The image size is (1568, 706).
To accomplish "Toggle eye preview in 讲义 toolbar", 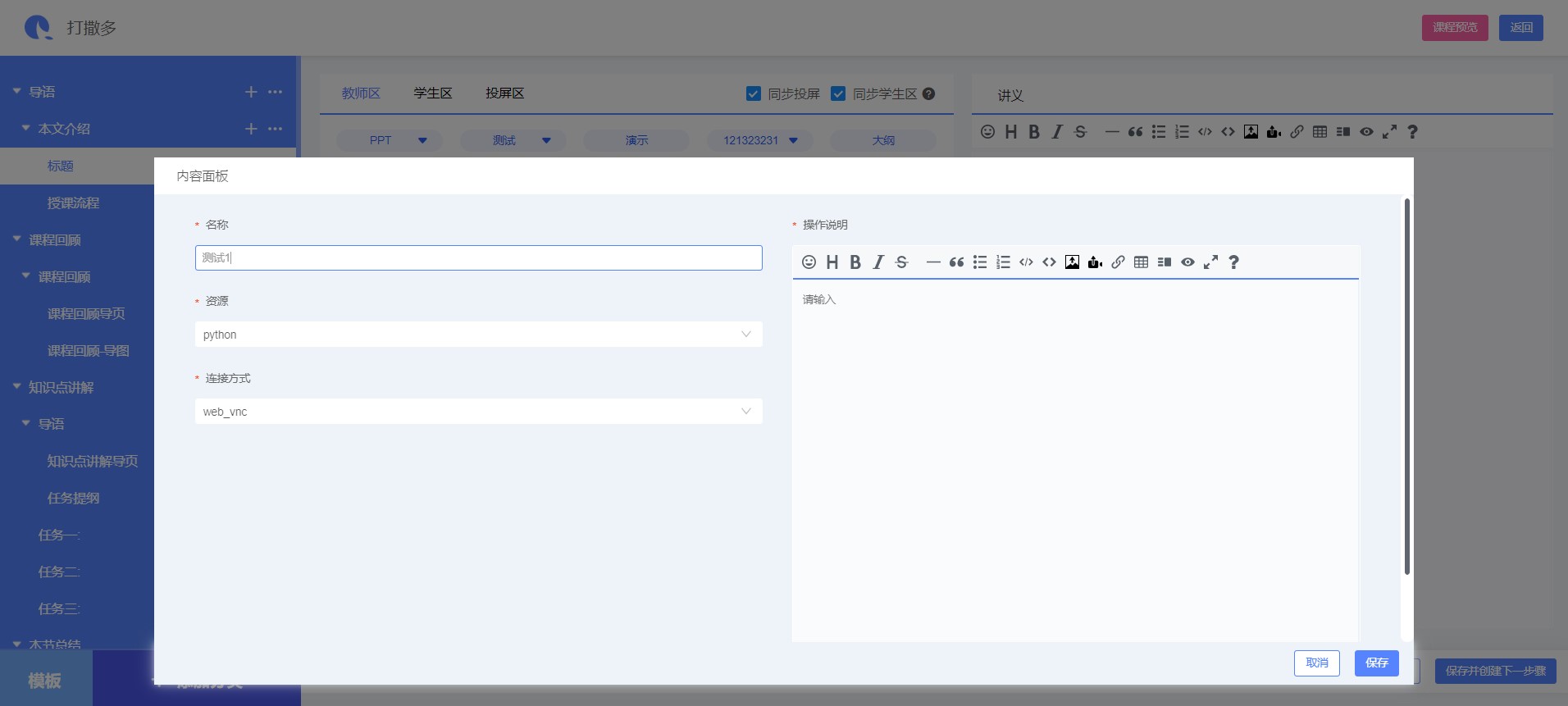I will click(x=1366, y=132).
